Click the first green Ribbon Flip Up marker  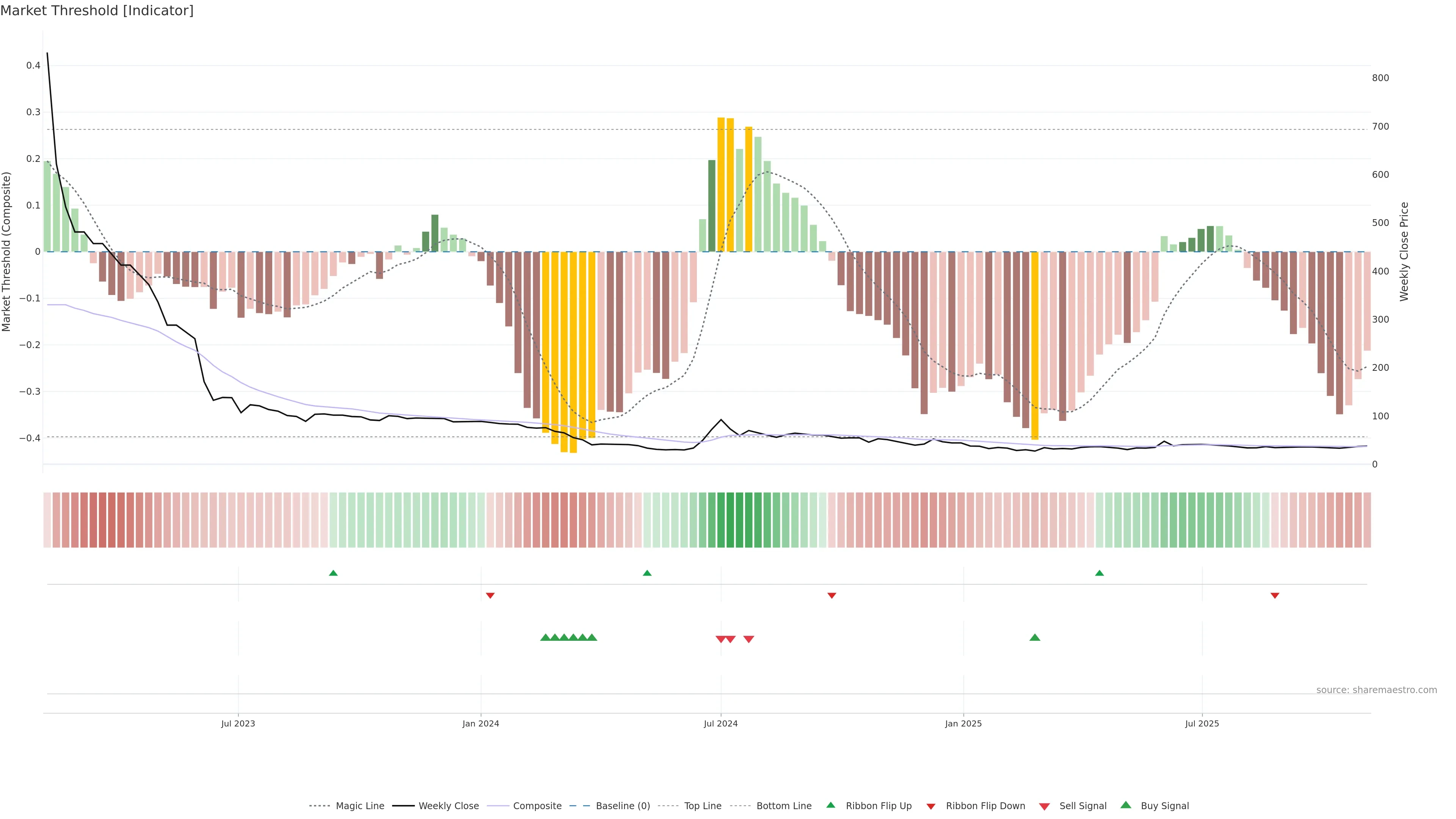(x=334, y=573)
